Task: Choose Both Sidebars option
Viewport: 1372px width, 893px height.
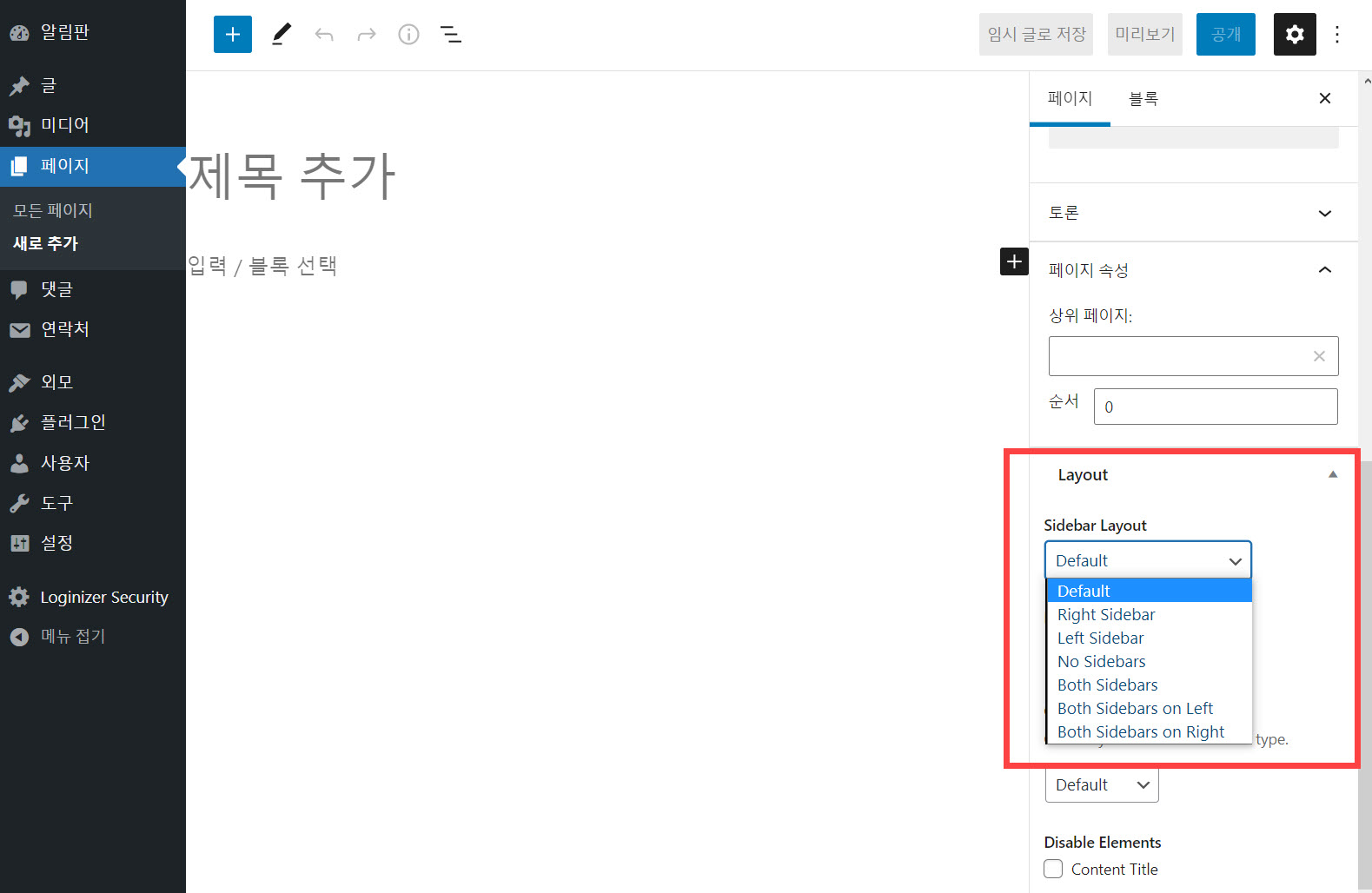Action: (1149, 685)
